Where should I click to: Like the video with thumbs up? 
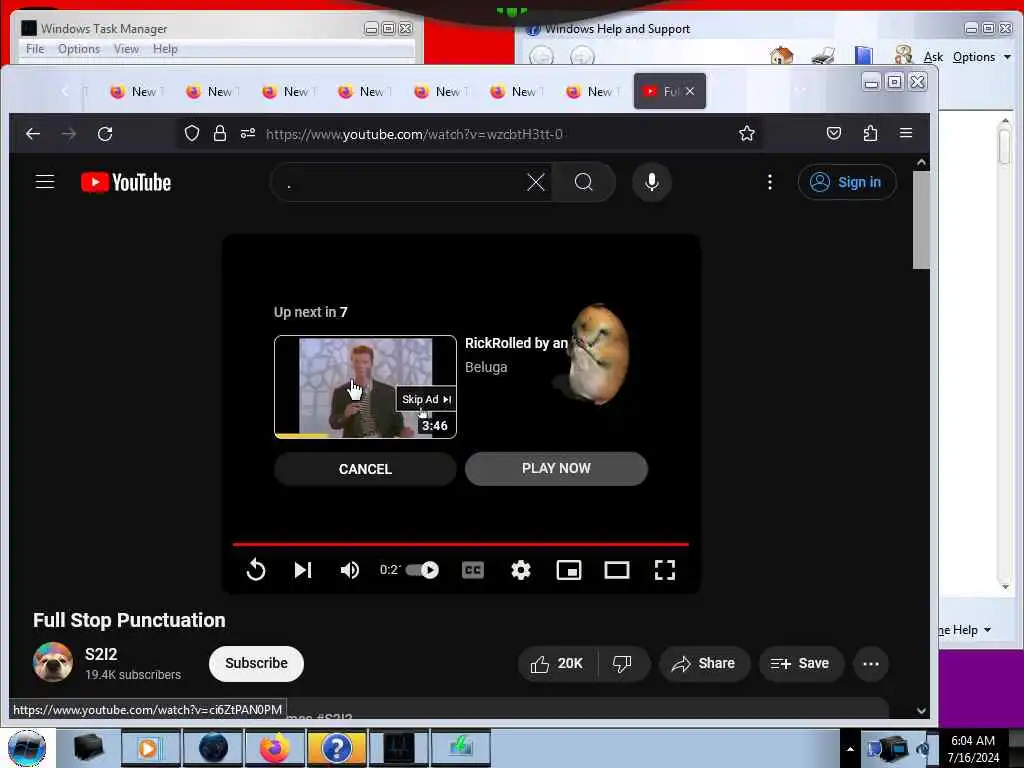[x=556, y=664]
